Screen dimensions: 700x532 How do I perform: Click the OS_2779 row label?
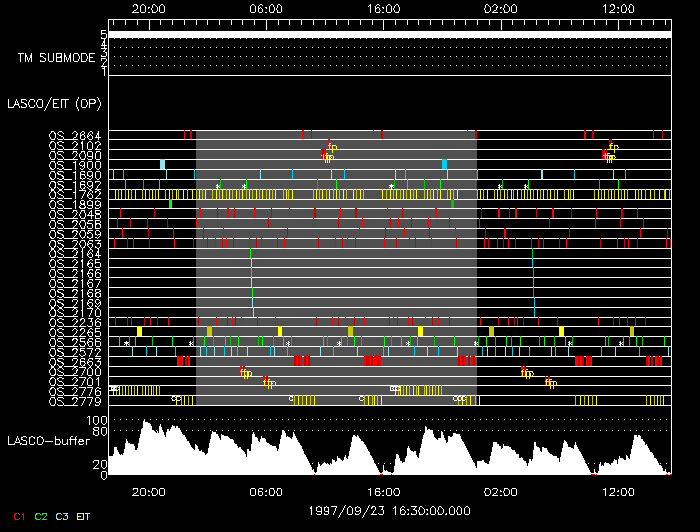pyautogui.click(x=74, y=401)
